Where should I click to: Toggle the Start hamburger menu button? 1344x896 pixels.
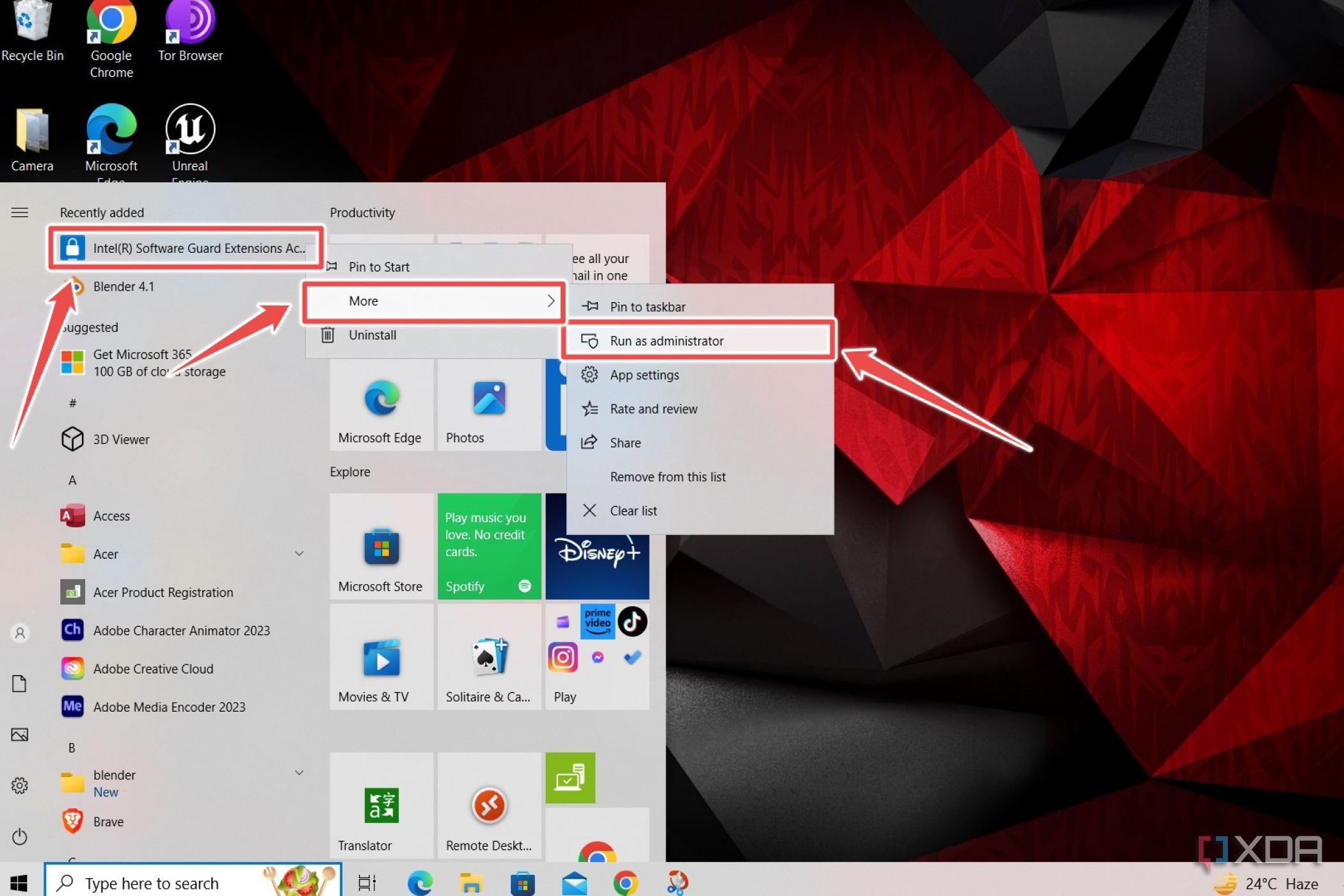tap(20, 212)
